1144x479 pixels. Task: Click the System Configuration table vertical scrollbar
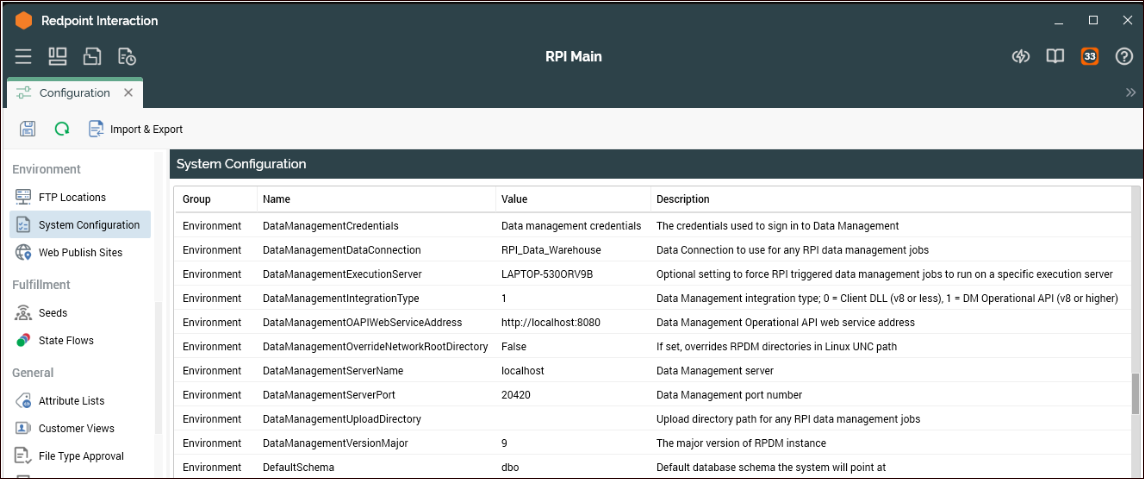click(1134, 393)
